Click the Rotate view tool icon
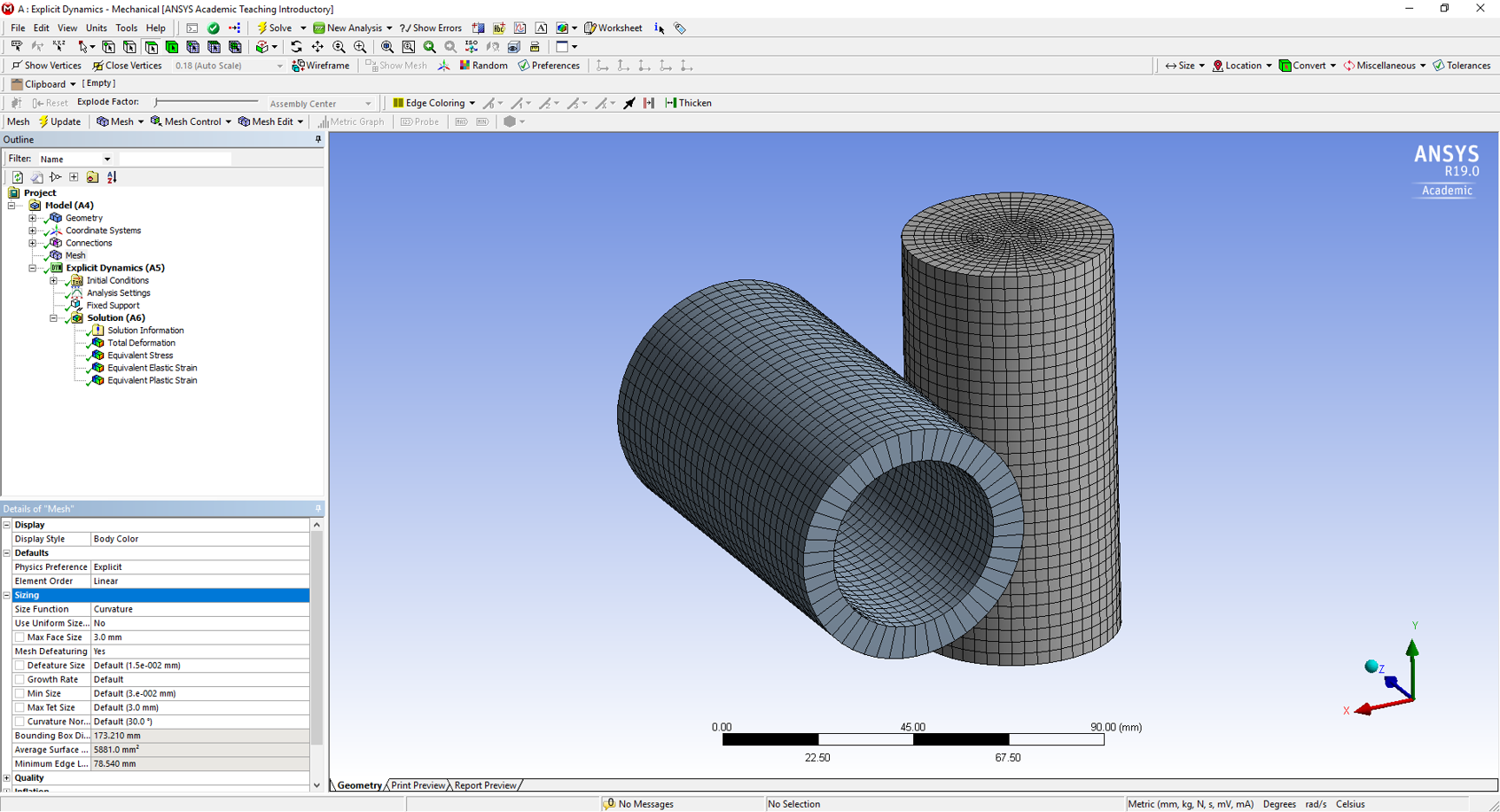Image resolution: width=1500 pixels, height=812 pixels. coord(296,47)
